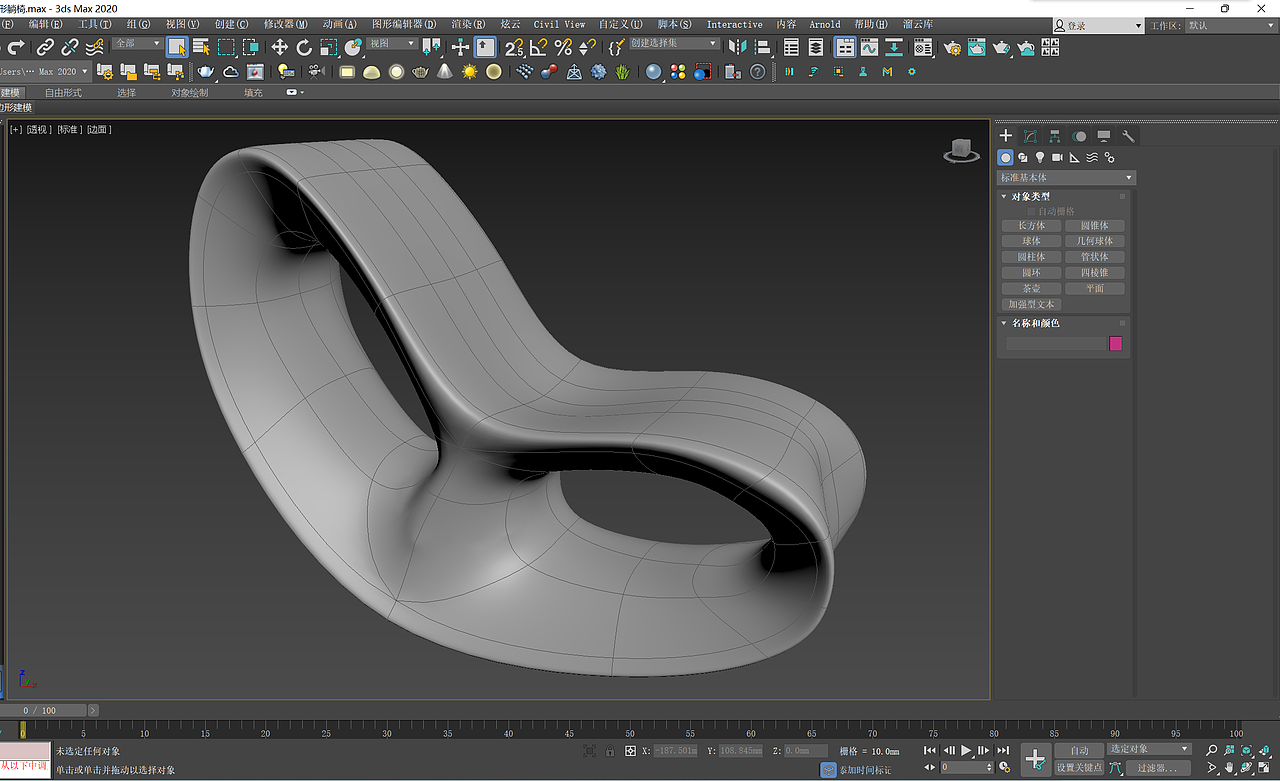
Task: Toggle Percent Snap on or off
Action: (x=563, y=47)
